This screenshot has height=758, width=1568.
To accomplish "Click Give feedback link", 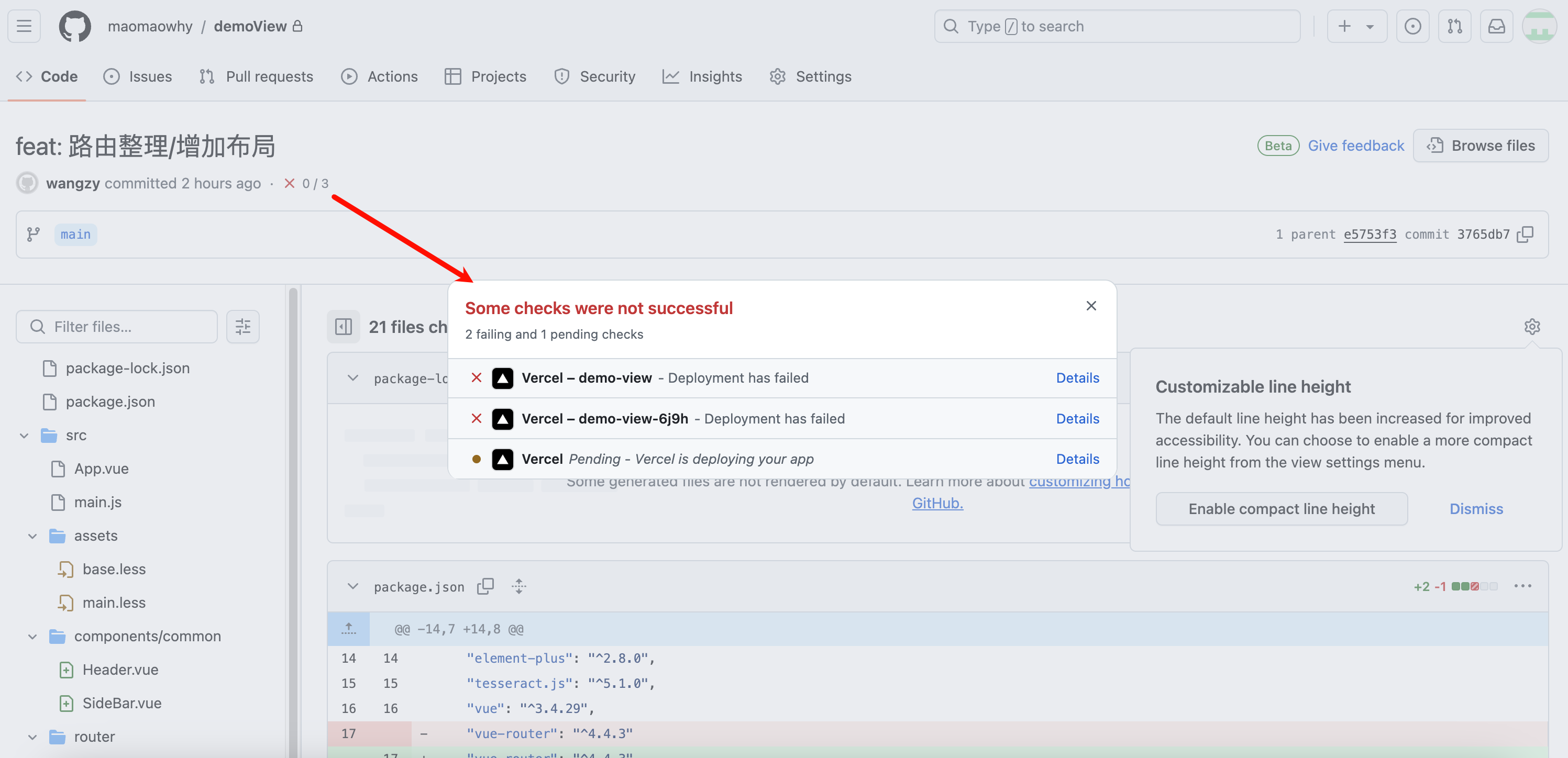I will point(1355,146).
